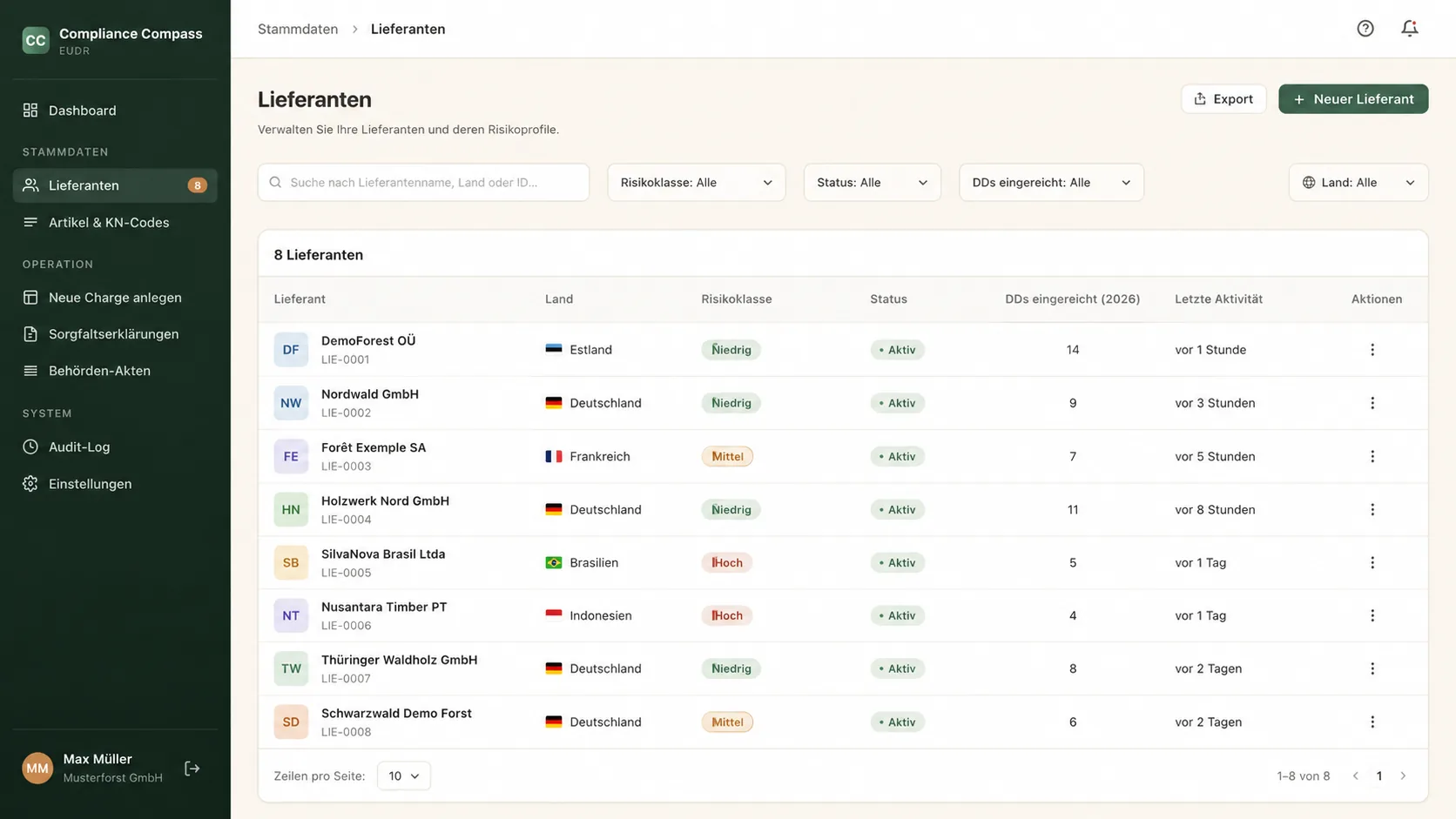The height and width of the screenshot is (819, 1456).
Task: Open actions menu for Nusantara Timber PT
Action: (1372, 615)
